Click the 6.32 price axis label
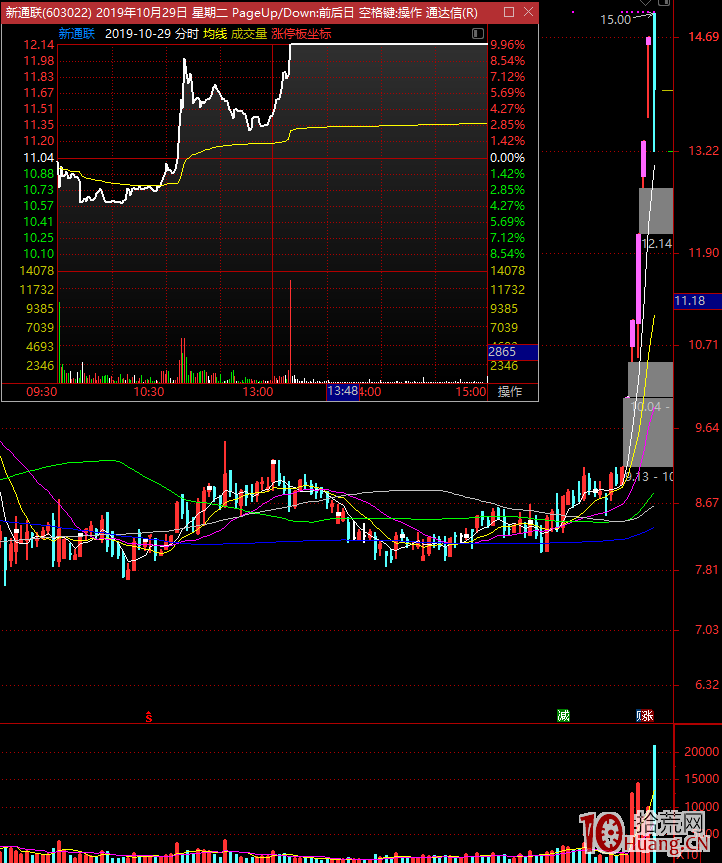Screen dimensions: 722x863 coord(707,685)
